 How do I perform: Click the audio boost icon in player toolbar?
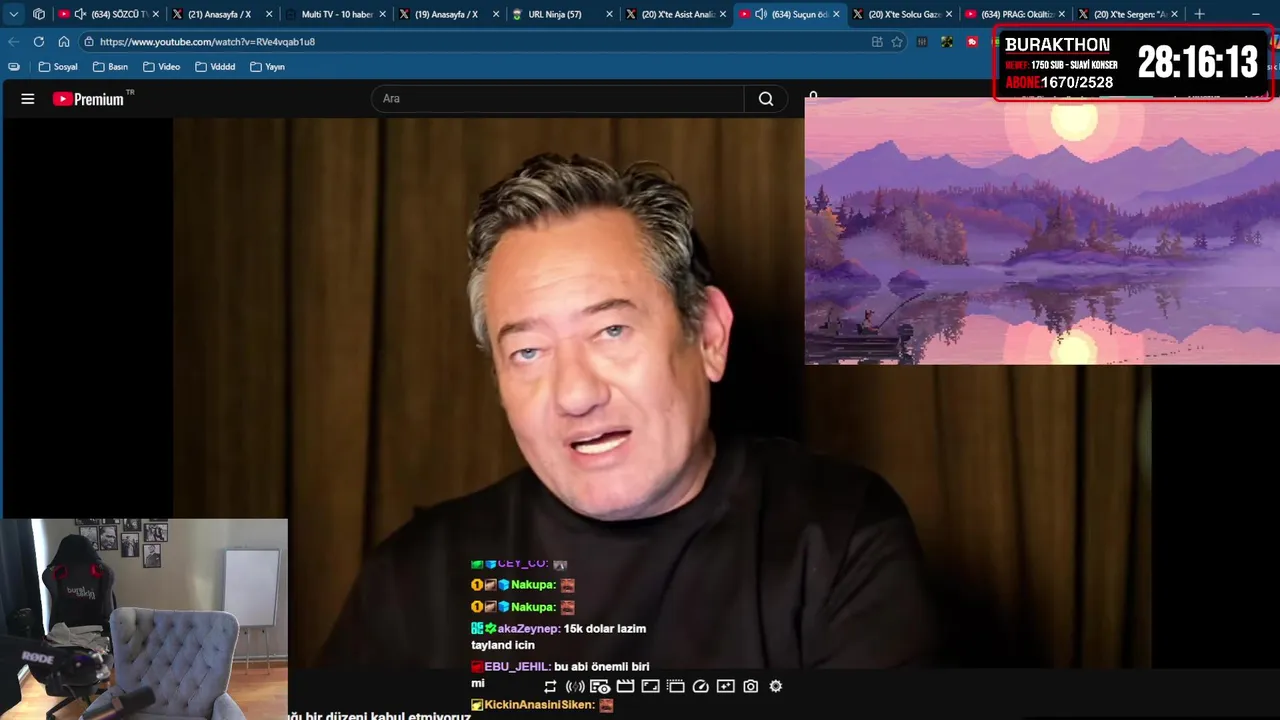pyautogui.click(x=575, y=686)
